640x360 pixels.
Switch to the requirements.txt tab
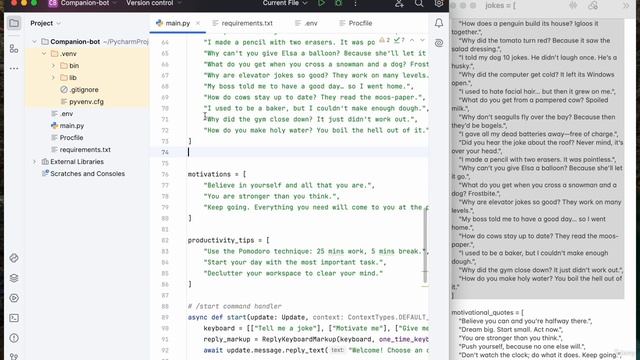click(242, 23)
